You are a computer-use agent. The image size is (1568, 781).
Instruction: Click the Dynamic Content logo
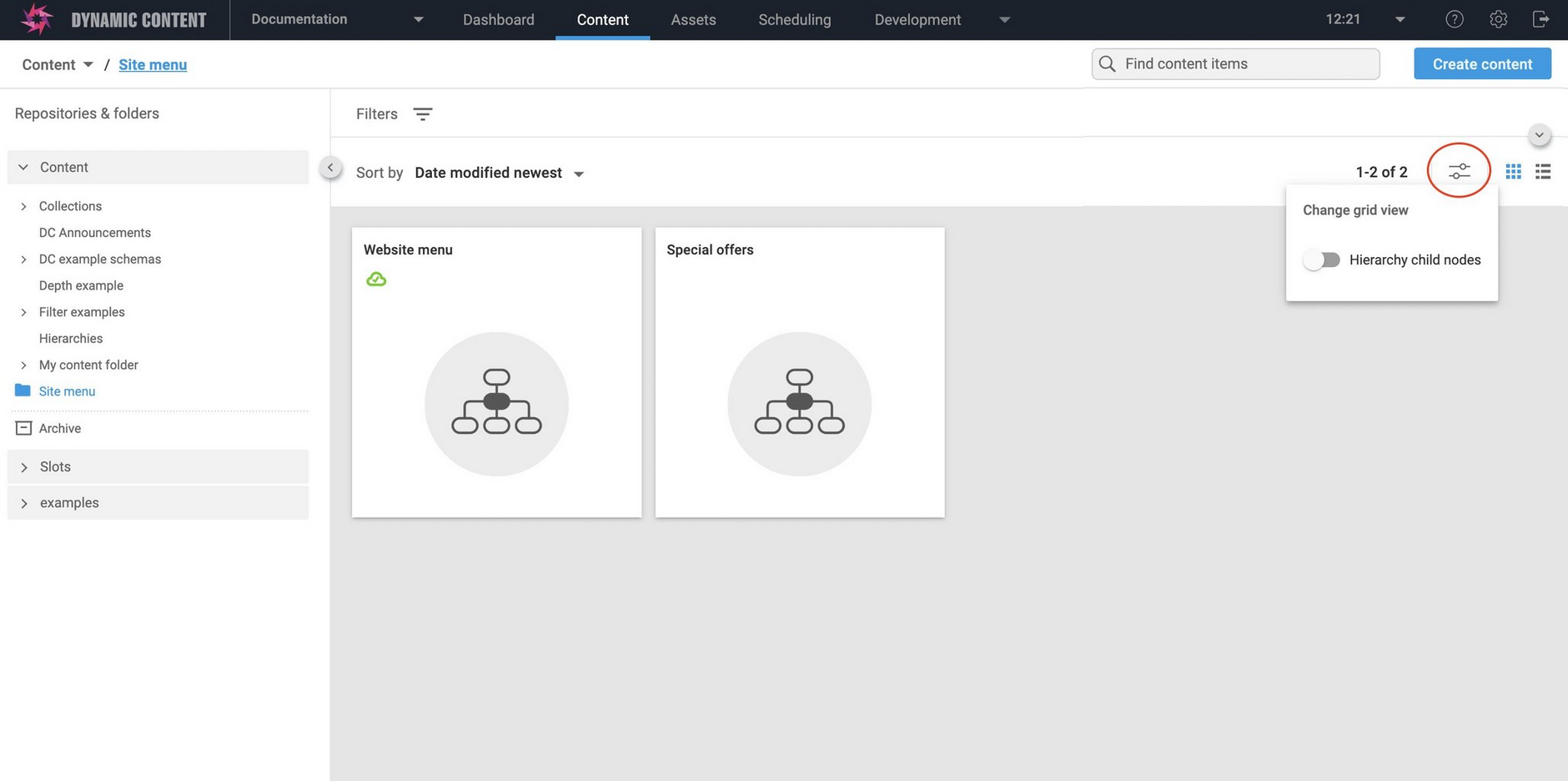35,18
